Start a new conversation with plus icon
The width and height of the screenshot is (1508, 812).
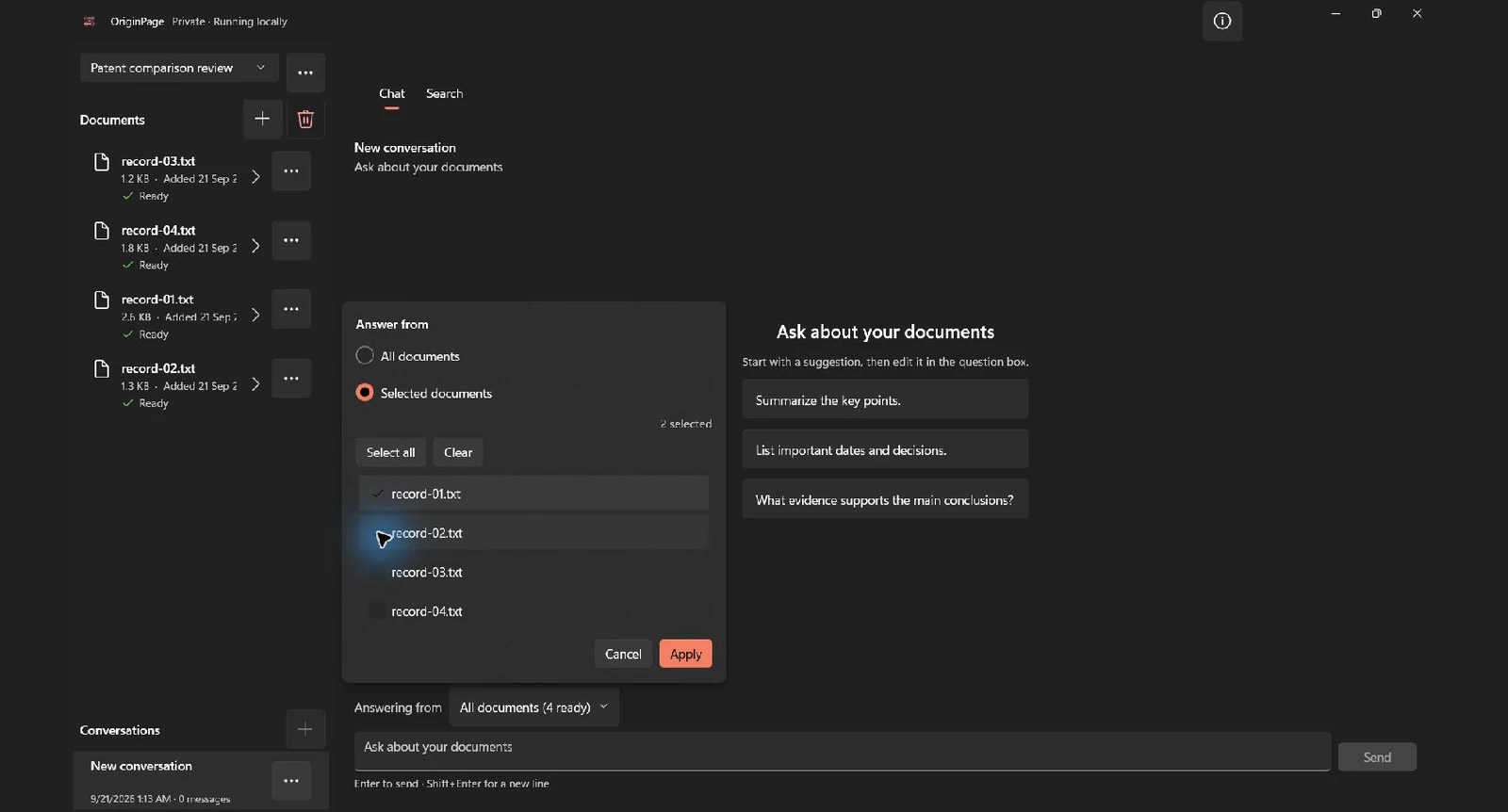coord(304,729)
